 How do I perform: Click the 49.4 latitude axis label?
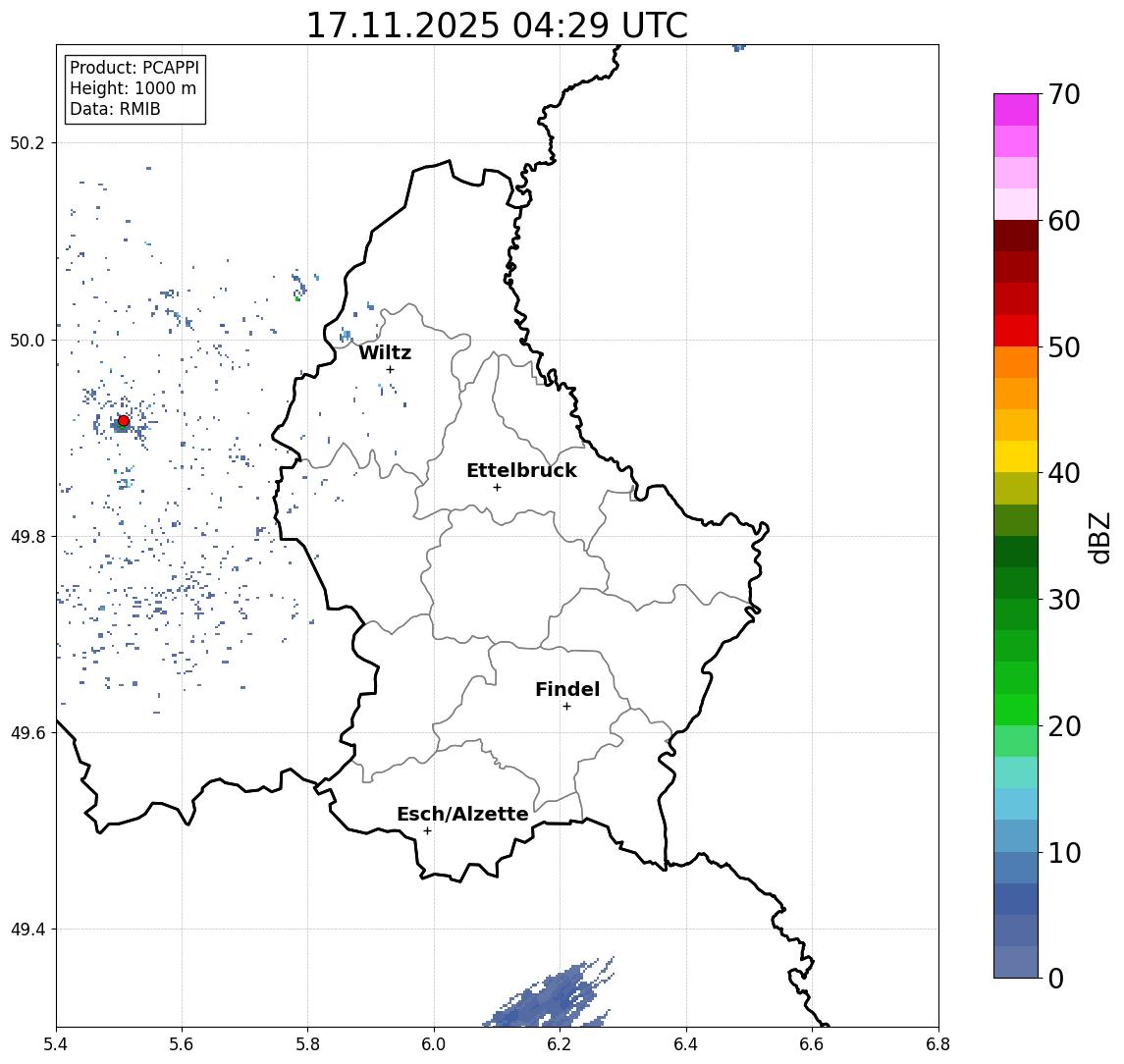[27, 930]
